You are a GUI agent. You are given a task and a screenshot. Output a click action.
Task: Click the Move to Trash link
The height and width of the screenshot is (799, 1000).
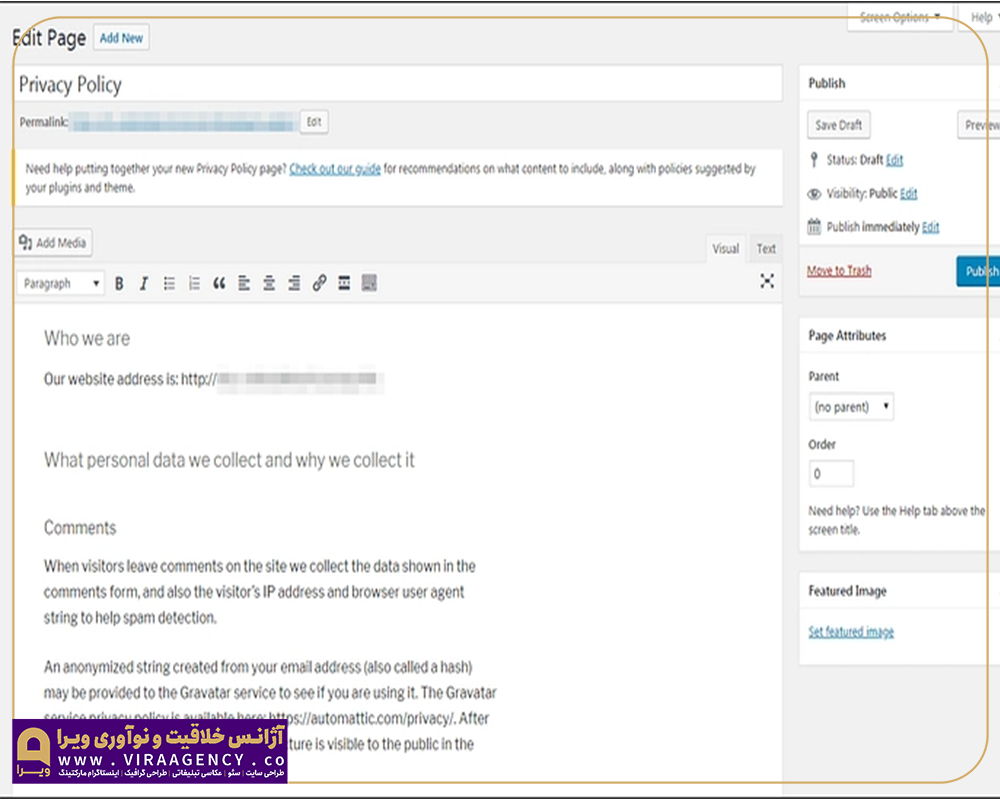(x=838, y=271)
